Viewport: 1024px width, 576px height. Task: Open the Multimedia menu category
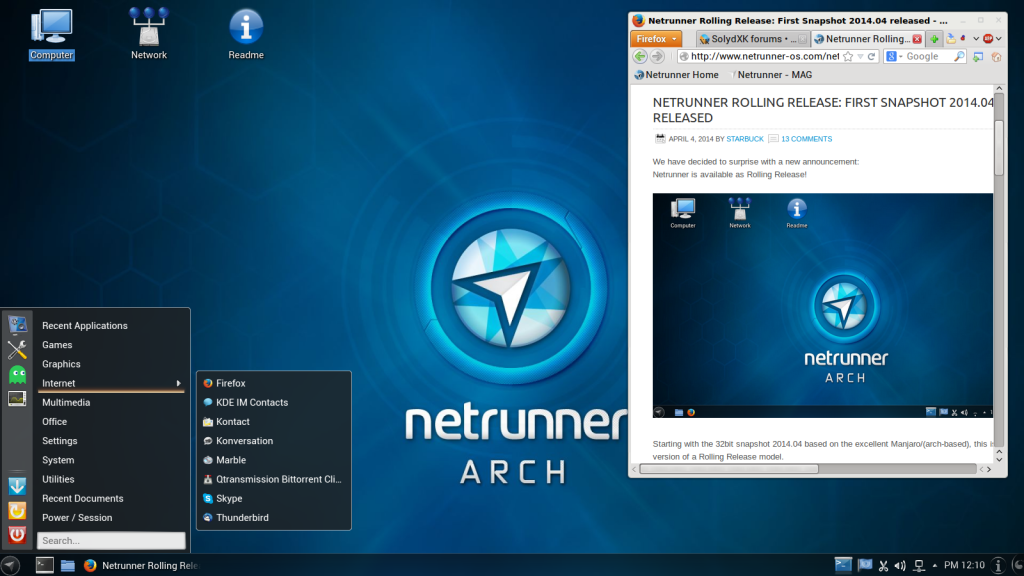click(x=66, y=402)
